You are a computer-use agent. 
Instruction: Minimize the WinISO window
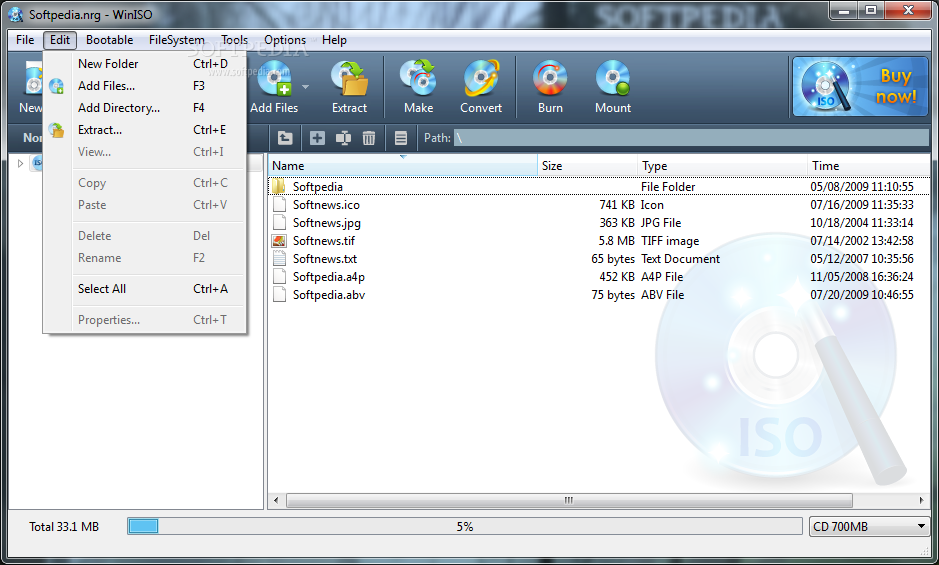[844, 10]
